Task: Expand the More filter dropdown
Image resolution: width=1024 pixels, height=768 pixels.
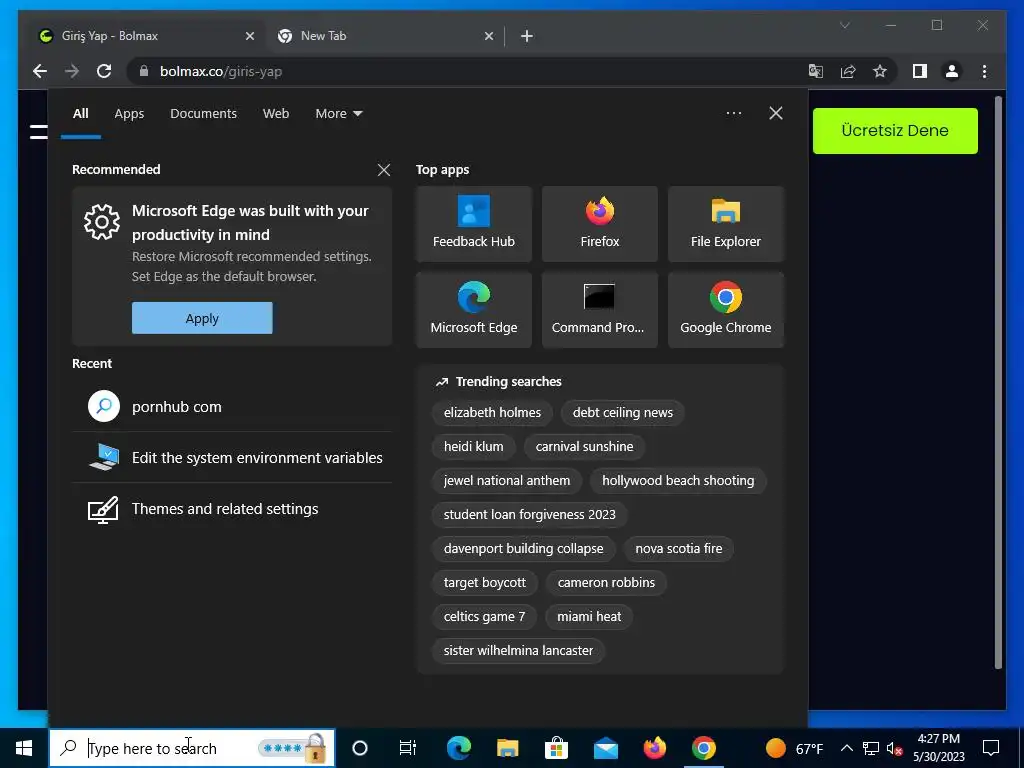Action: (338, 114)
